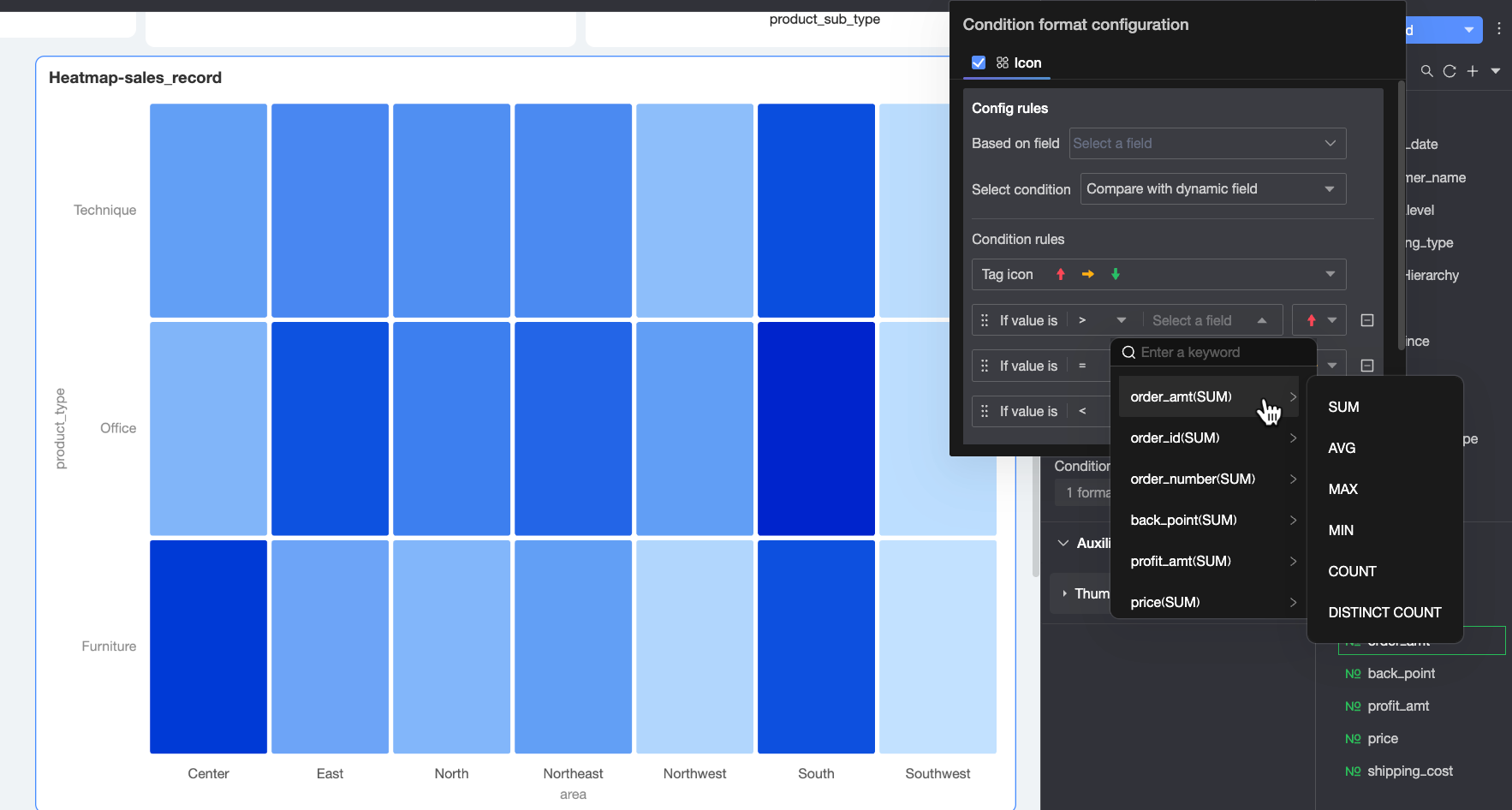Click the Furniture / North heatmap cell
1512x810 pixels.
[451, 646]
